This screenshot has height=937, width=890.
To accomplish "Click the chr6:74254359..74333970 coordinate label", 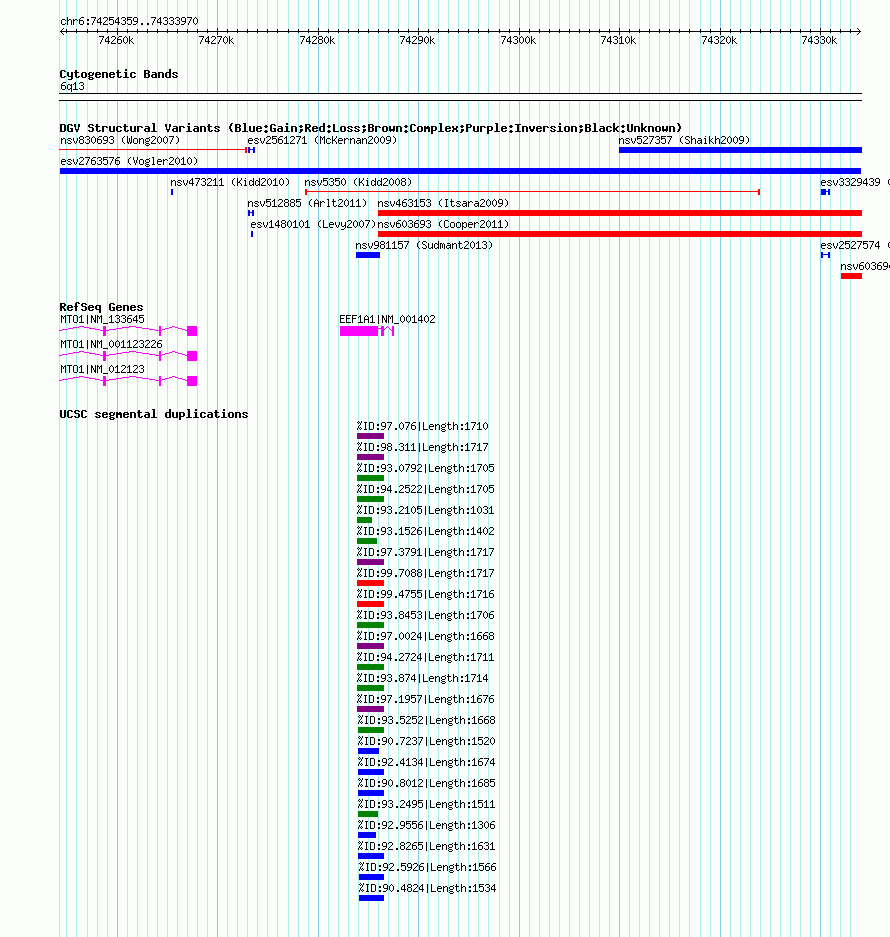I will point(129,22).
